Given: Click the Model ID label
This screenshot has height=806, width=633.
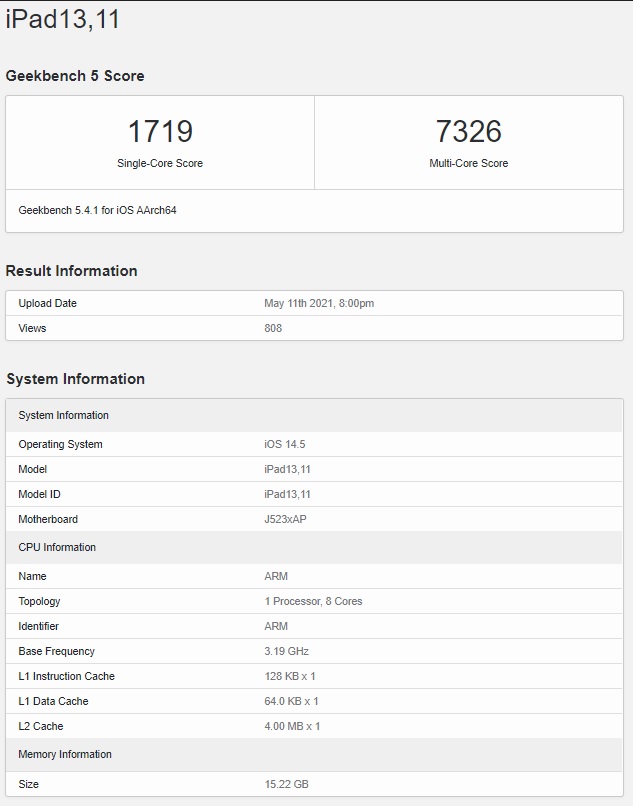Looking at the screenshot, I should coord(40,494).
